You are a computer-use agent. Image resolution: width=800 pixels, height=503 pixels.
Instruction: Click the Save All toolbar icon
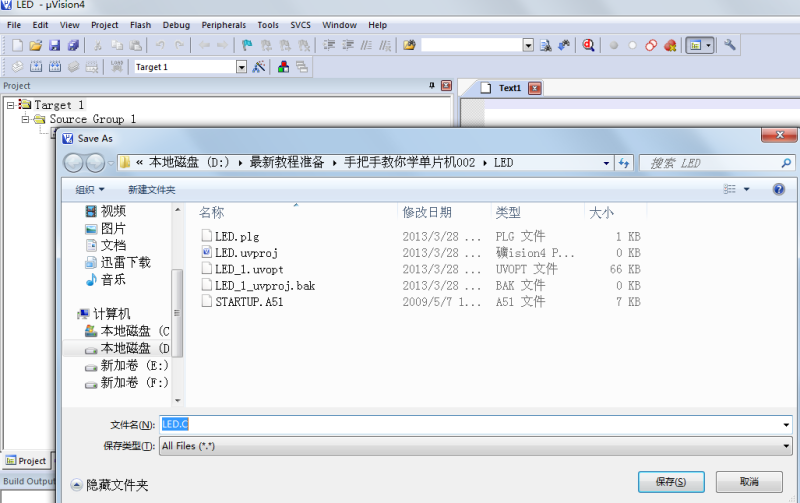pos(72,45)
